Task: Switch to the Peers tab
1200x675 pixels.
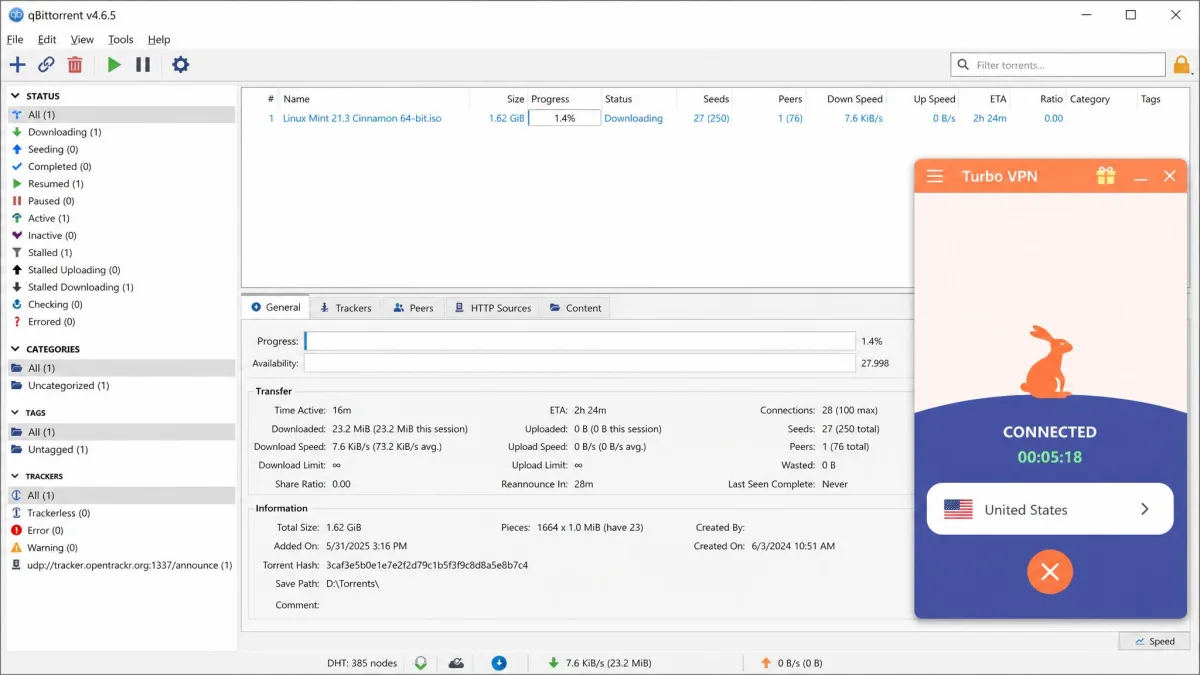Action: point(413,308)
